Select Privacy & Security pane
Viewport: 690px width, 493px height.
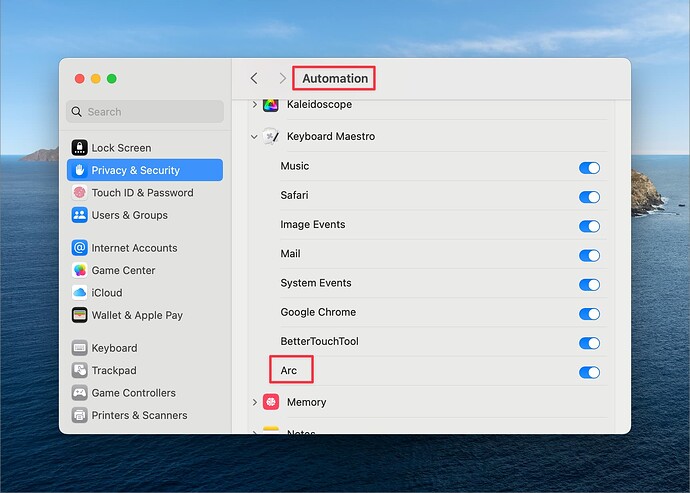click(x=145, y=170)
